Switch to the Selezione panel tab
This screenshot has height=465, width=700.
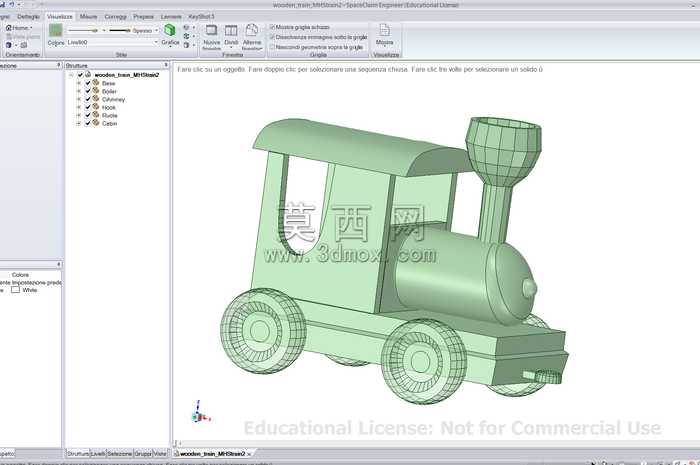pyautogui.click(x=120, y=453)
